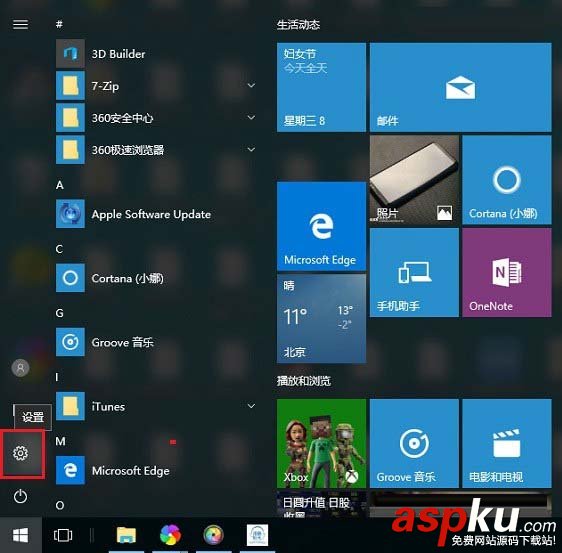Viewport: 562px width, 553px height.
Task: Click the A letter index header
Action: point(59,185)
